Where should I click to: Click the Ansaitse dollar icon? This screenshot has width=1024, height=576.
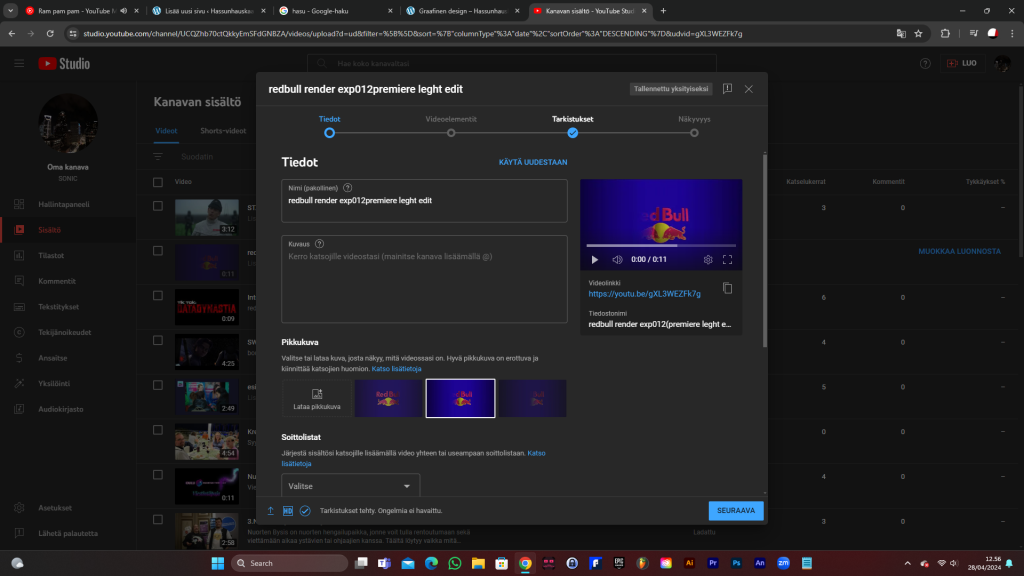19,358
